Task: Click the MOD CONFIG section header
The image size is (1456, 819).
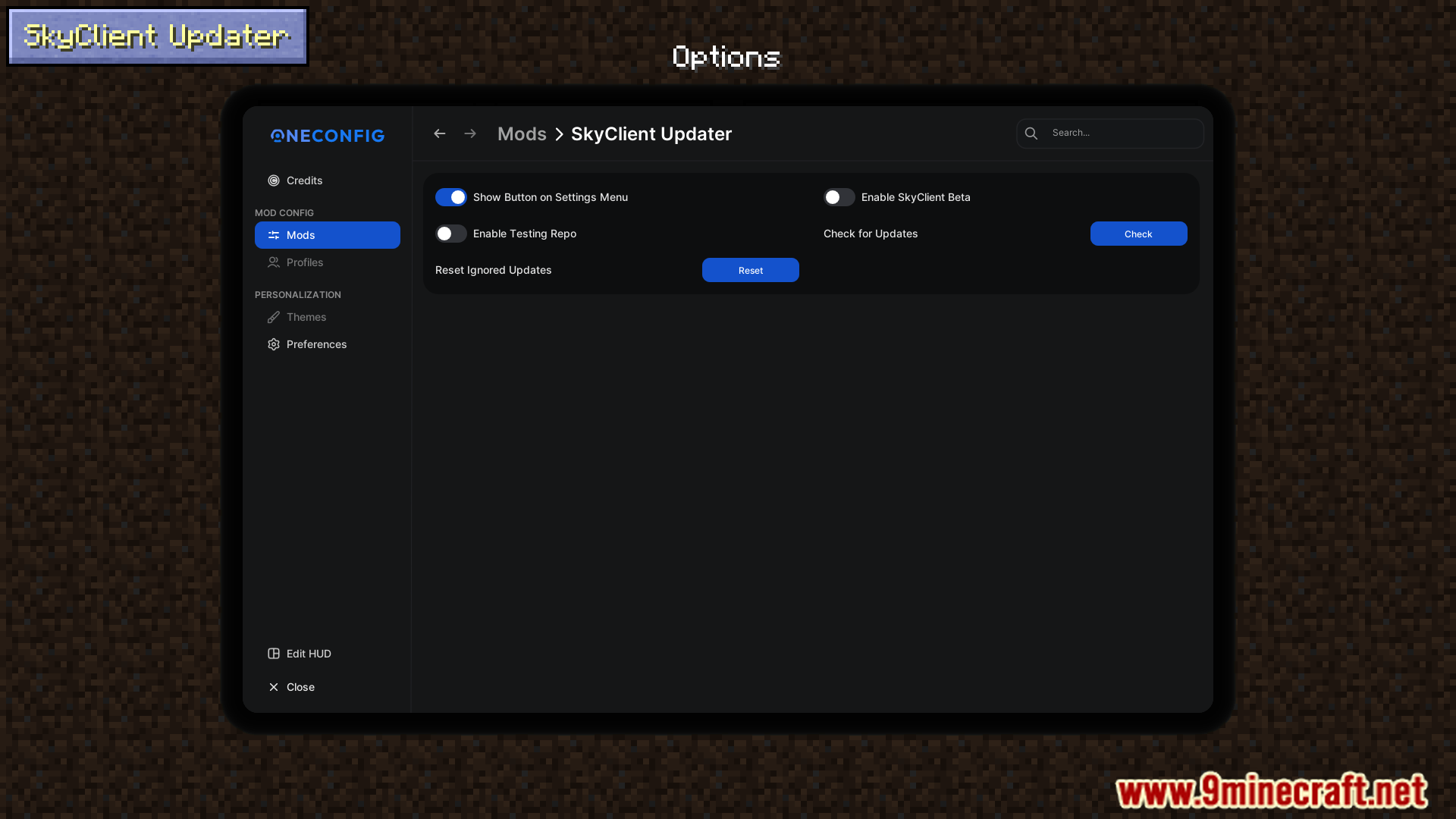Action: click(x=284, y=213)
